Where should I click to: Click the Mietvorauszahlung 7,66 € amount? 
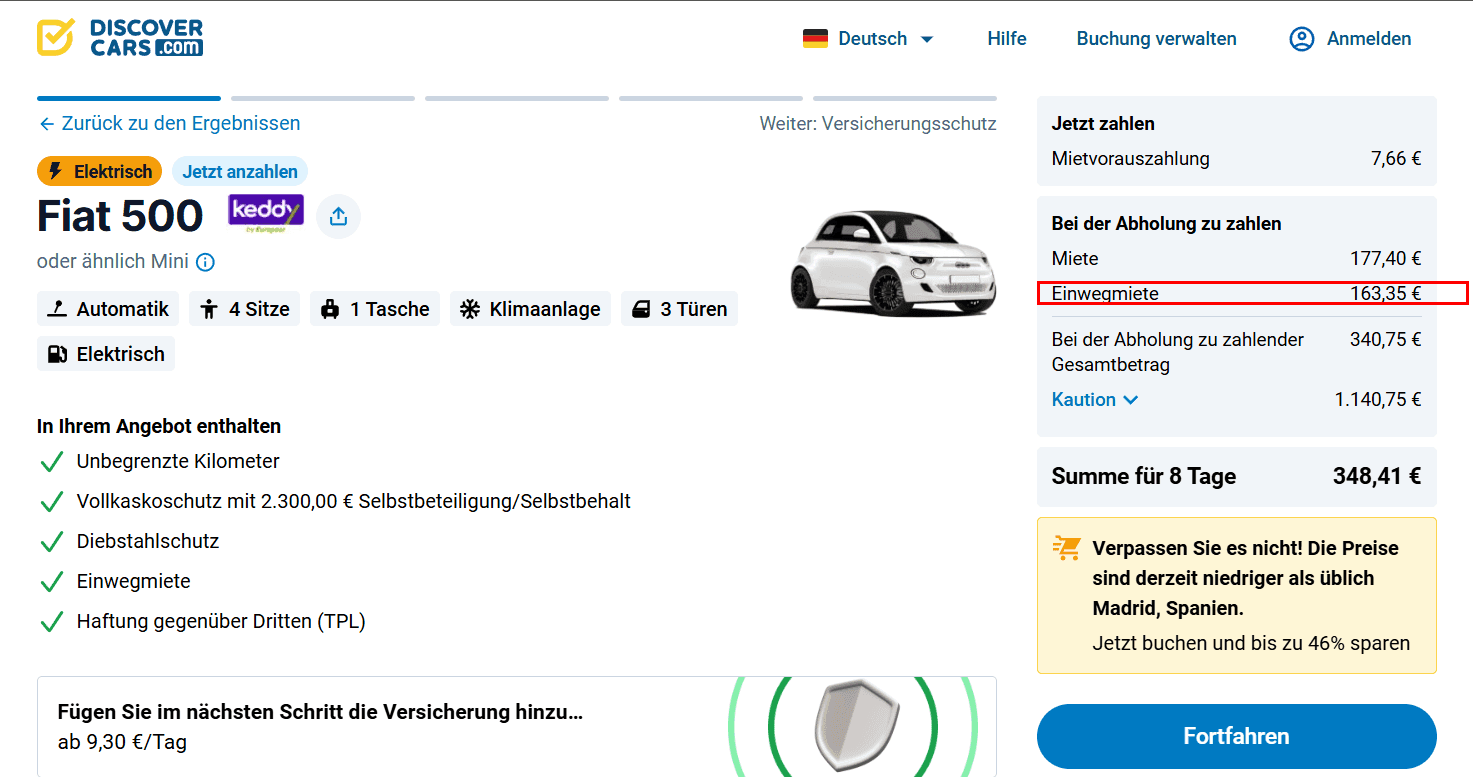[x=1396, y=158]
